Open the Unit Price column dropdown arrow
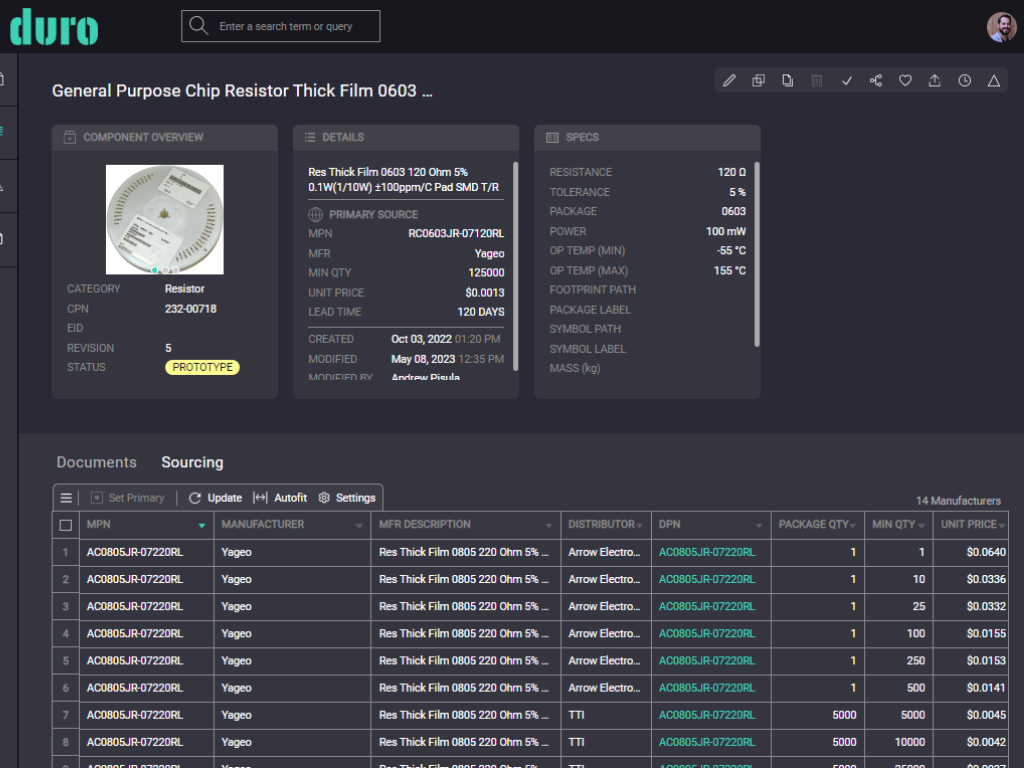 point(1002,526)
